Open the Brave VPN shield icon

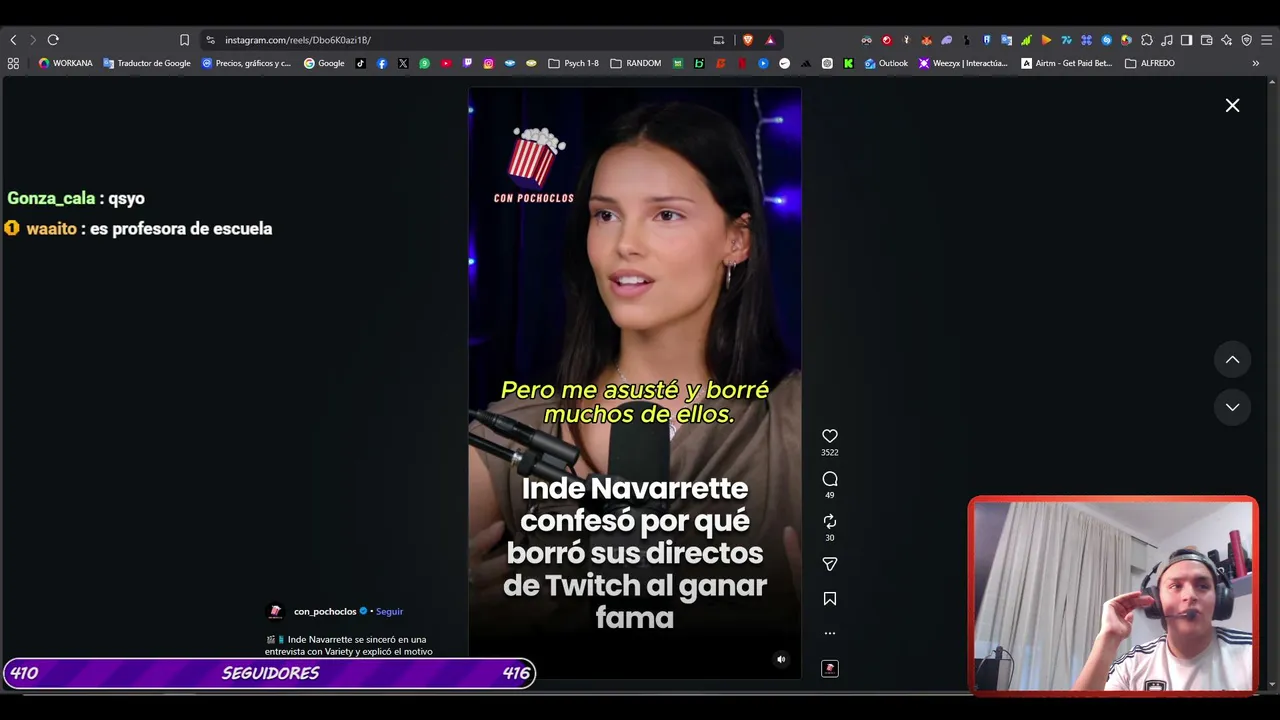pyautogui.click(x=1246, y=40)
